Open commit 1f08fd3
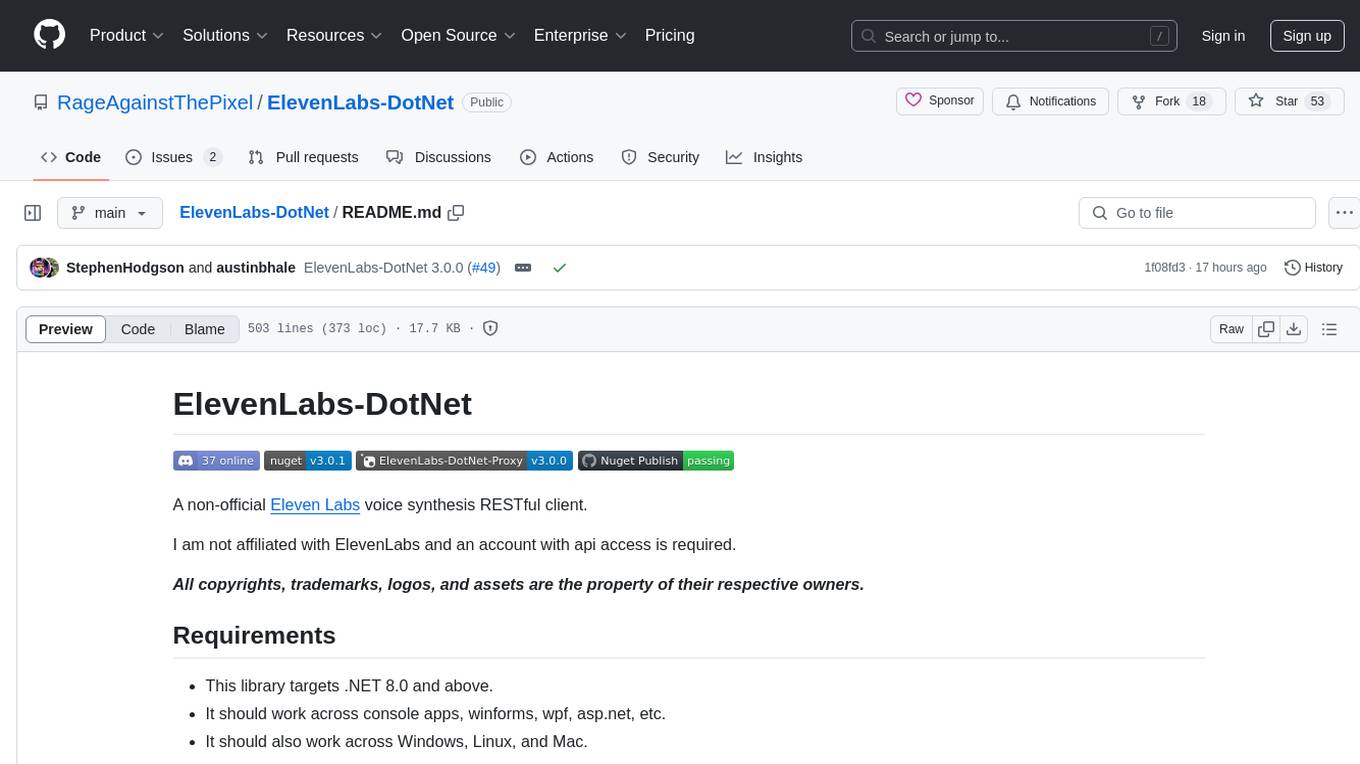1360x764 pixels. [1164, 268]
